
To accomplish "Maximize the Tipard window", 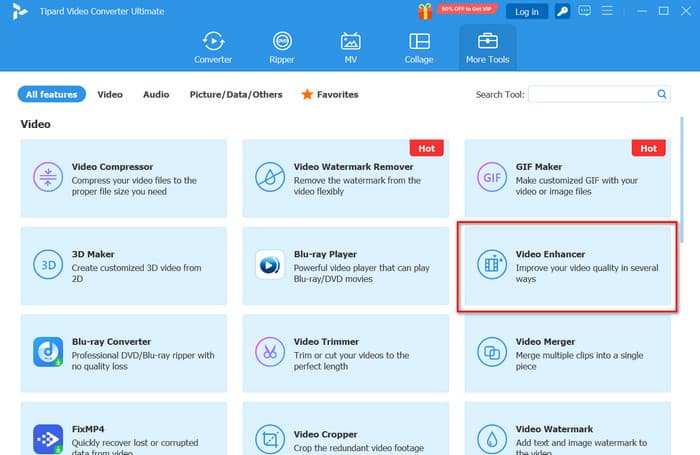I will tap(663, 11).
